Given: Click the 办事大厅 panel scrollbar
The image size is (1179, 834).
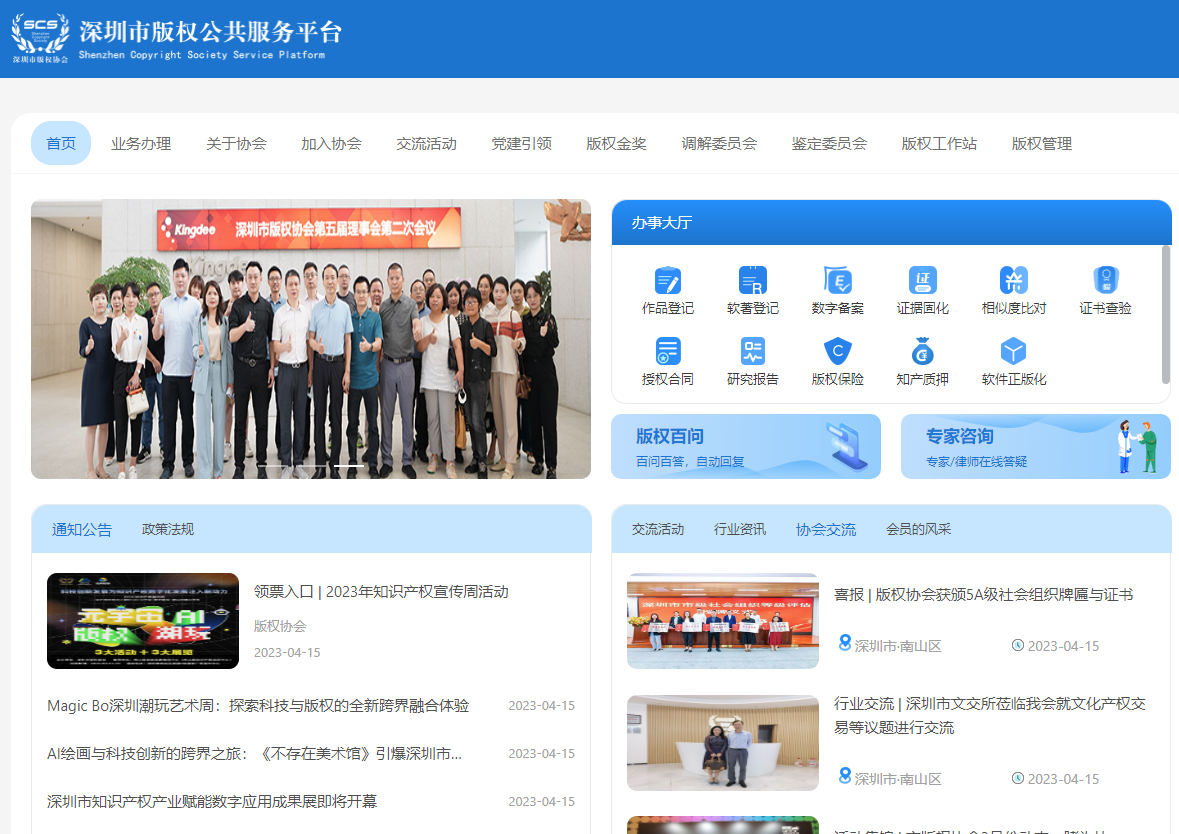Looking at the screenshot, I should (1166, 314).
